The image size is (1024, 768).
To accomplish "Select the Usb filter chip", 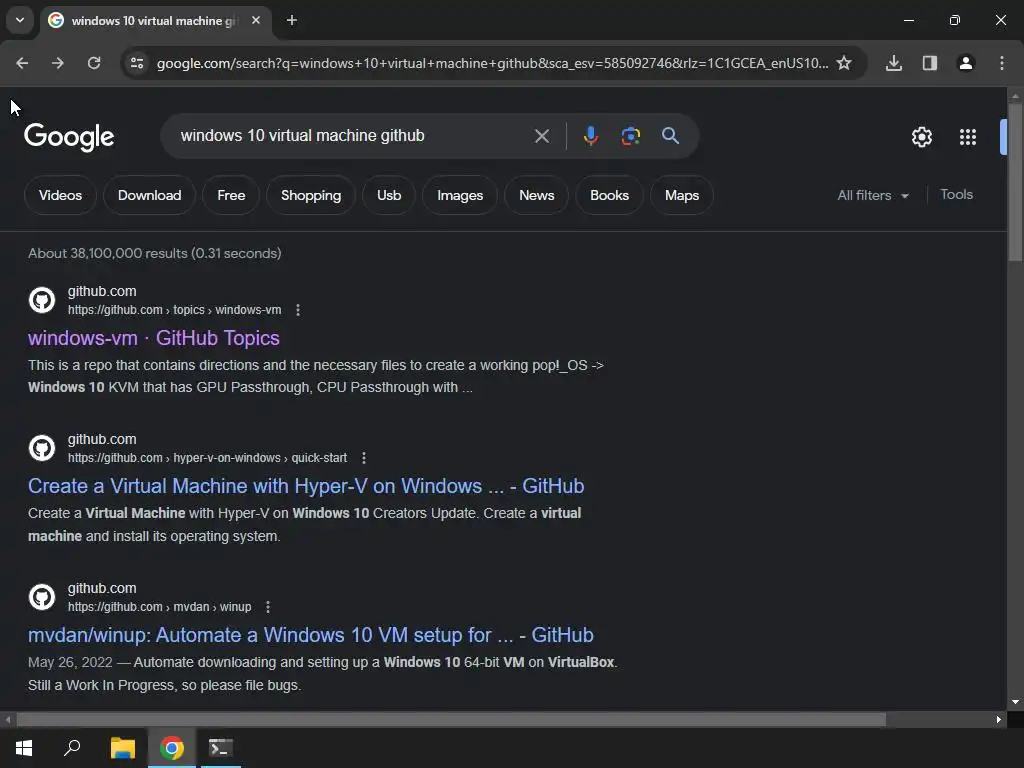I will 389,195.
